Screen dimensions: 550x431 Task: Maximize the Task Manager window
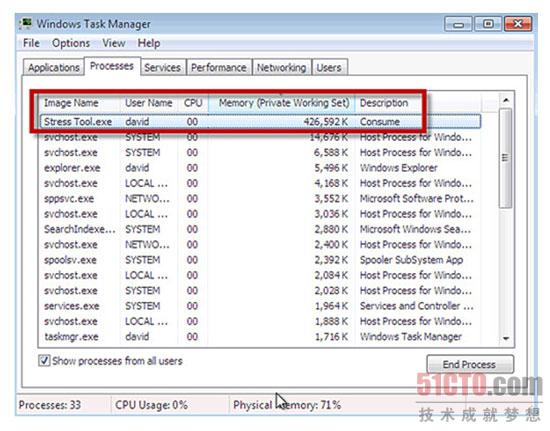pos(488,24)
